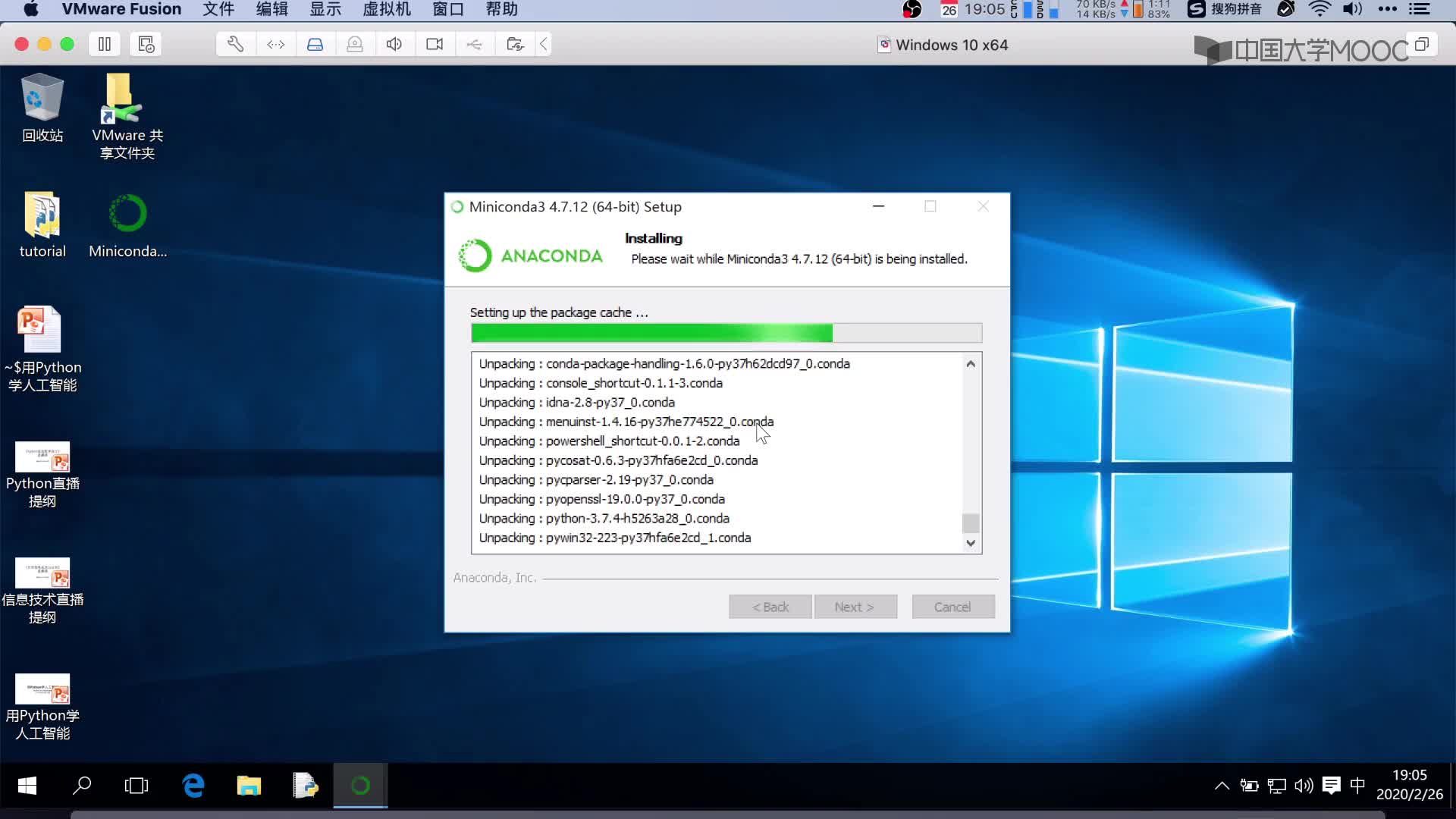1456x819 pixels.
Task: Click the camera device icon in toolbar
Action: pyautogui.click(x=435, y=44)
